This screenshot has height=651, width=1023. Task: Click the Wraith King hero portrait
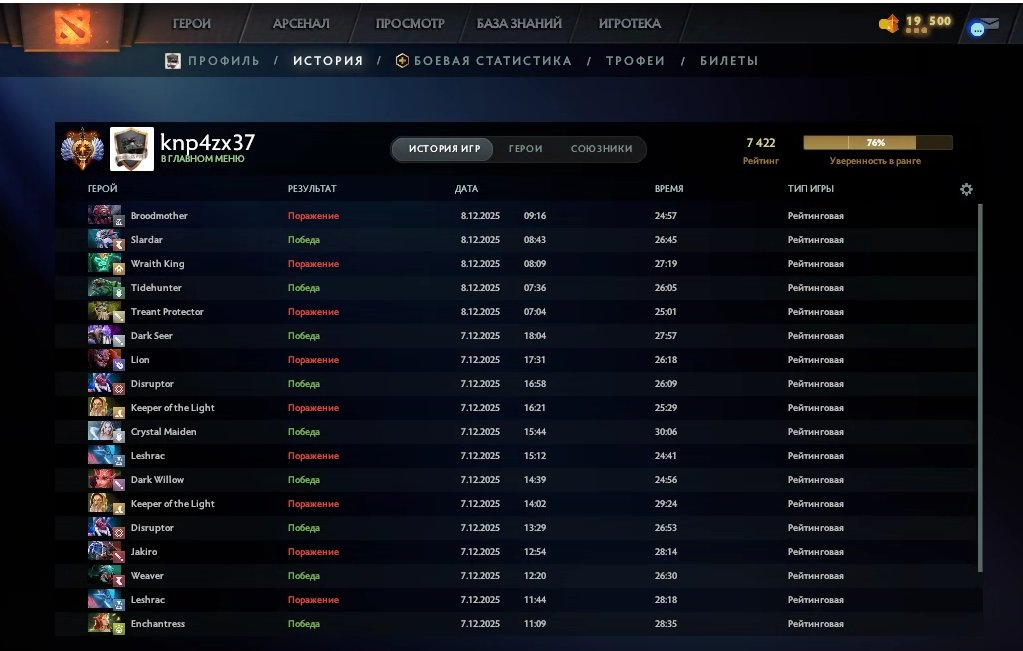pyautogui.click(x=104, y=264)
